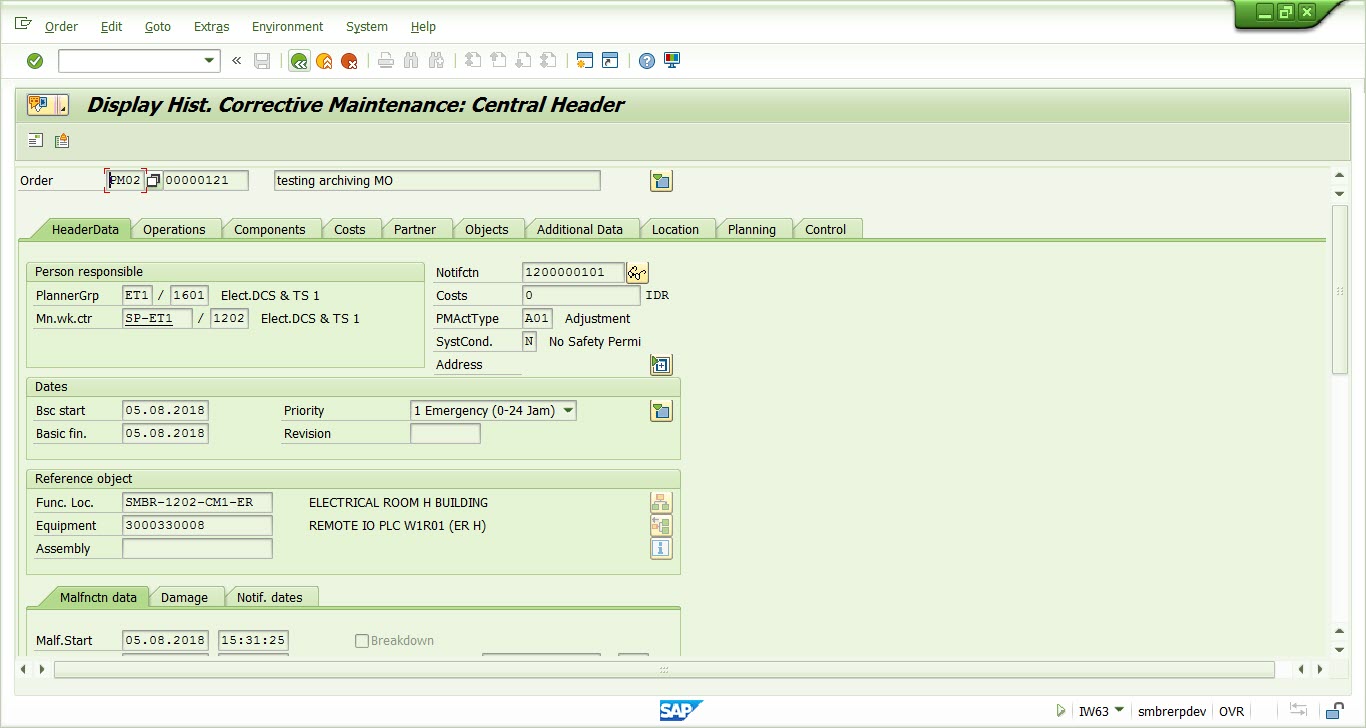
Task: Open the Help question mark icon
Action: [647, 61]
